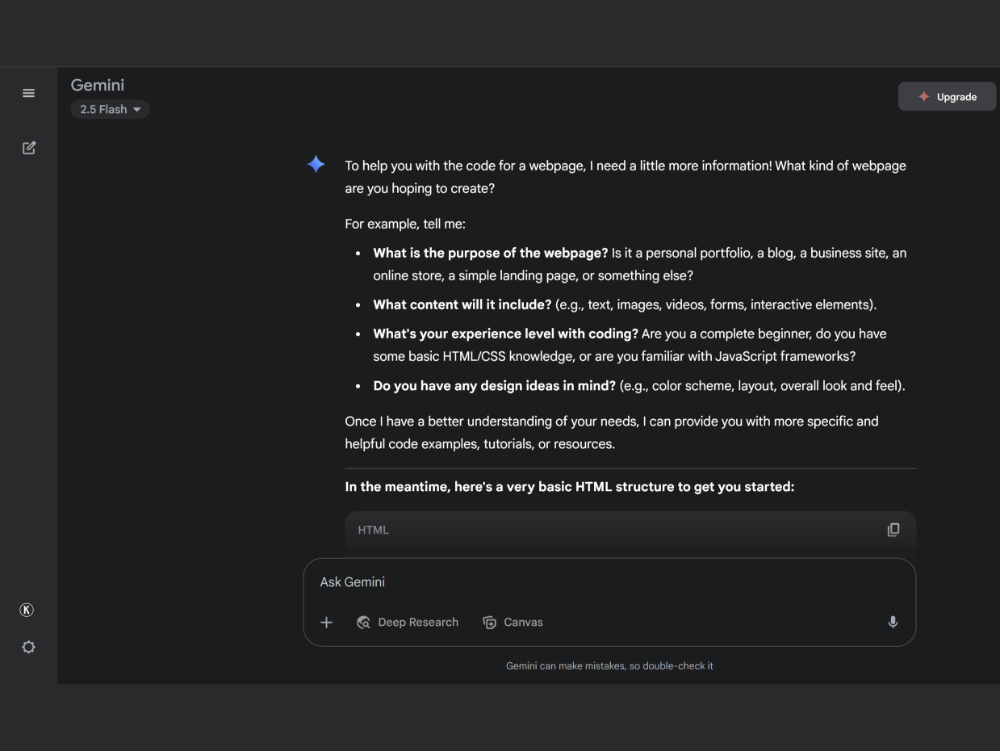Open the 2.5 Flash model dropdown
This screenshot has width=1000, height=751.
click(110, 109)
